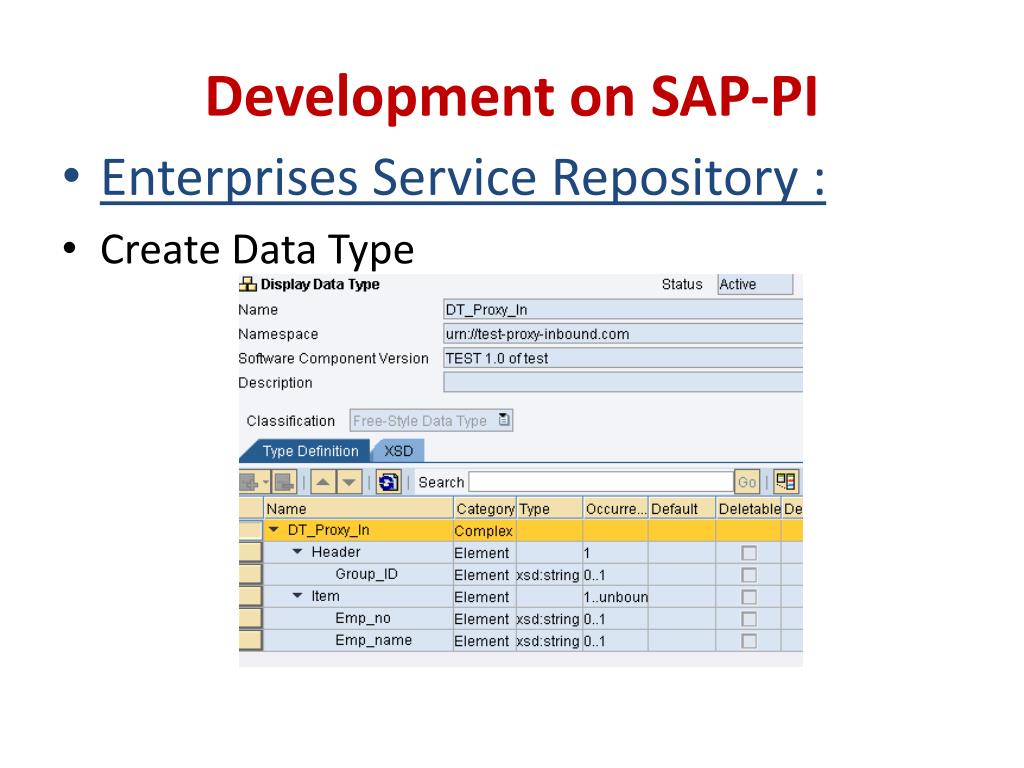The width and height of the screenshot is (1024, 768).
Task: Click the Namespace field urn://test-proxy-inbound.com
Action: (x=622, y=334)
